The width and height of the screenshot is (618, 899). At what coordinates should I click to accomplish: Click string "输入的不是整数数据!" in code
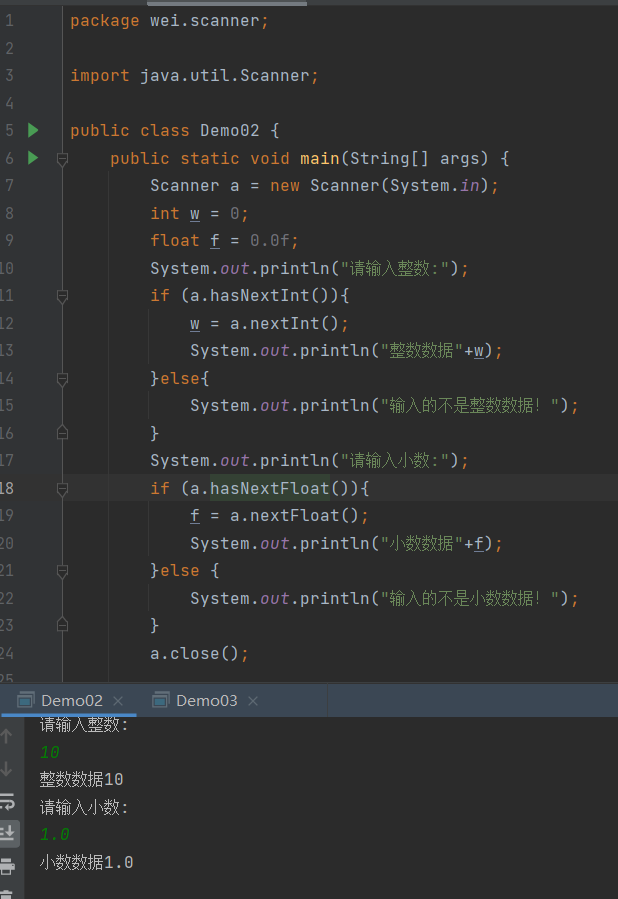coord(470,406)
